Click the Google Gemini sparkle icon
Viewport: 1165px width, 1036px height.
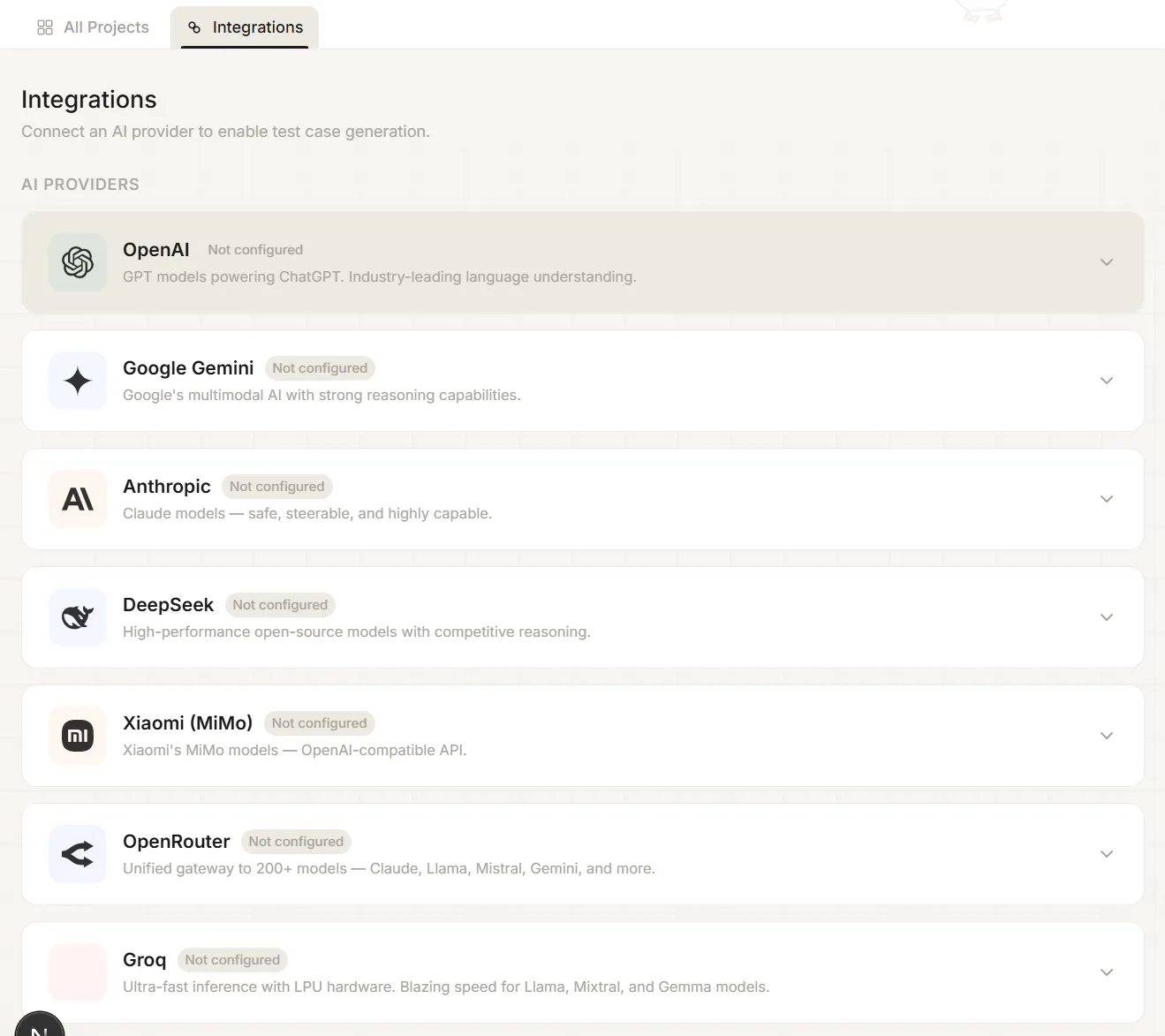coord(78,381)
